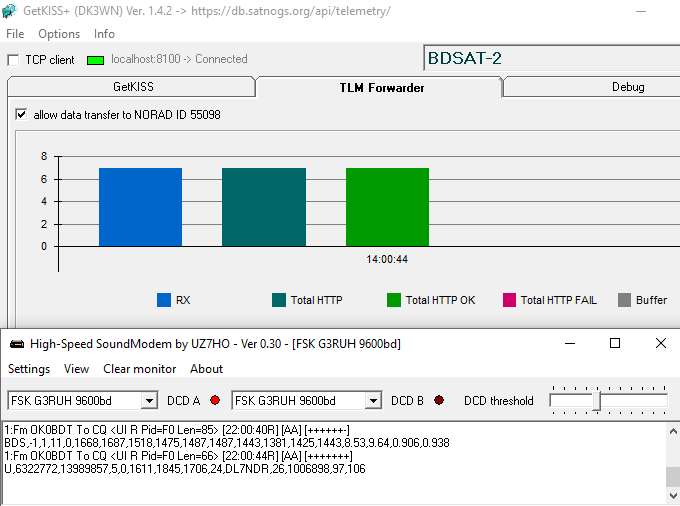Click the Total HTTP OK green legend swatch
This screenshot has height=506, width=680.
(x=394, y=300)
